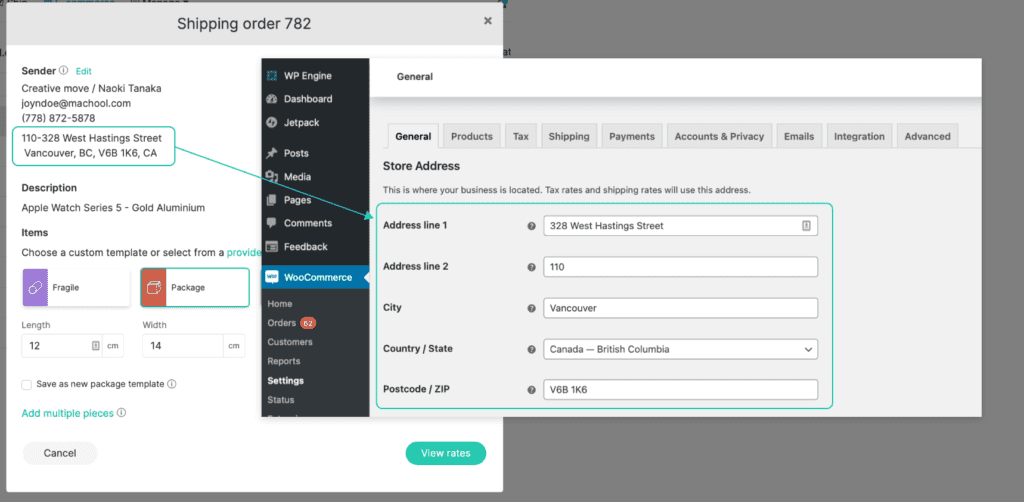Screen dimensions: 1024x502
Task: Click the autofill icon in Length field
Action: click(95, 346)
